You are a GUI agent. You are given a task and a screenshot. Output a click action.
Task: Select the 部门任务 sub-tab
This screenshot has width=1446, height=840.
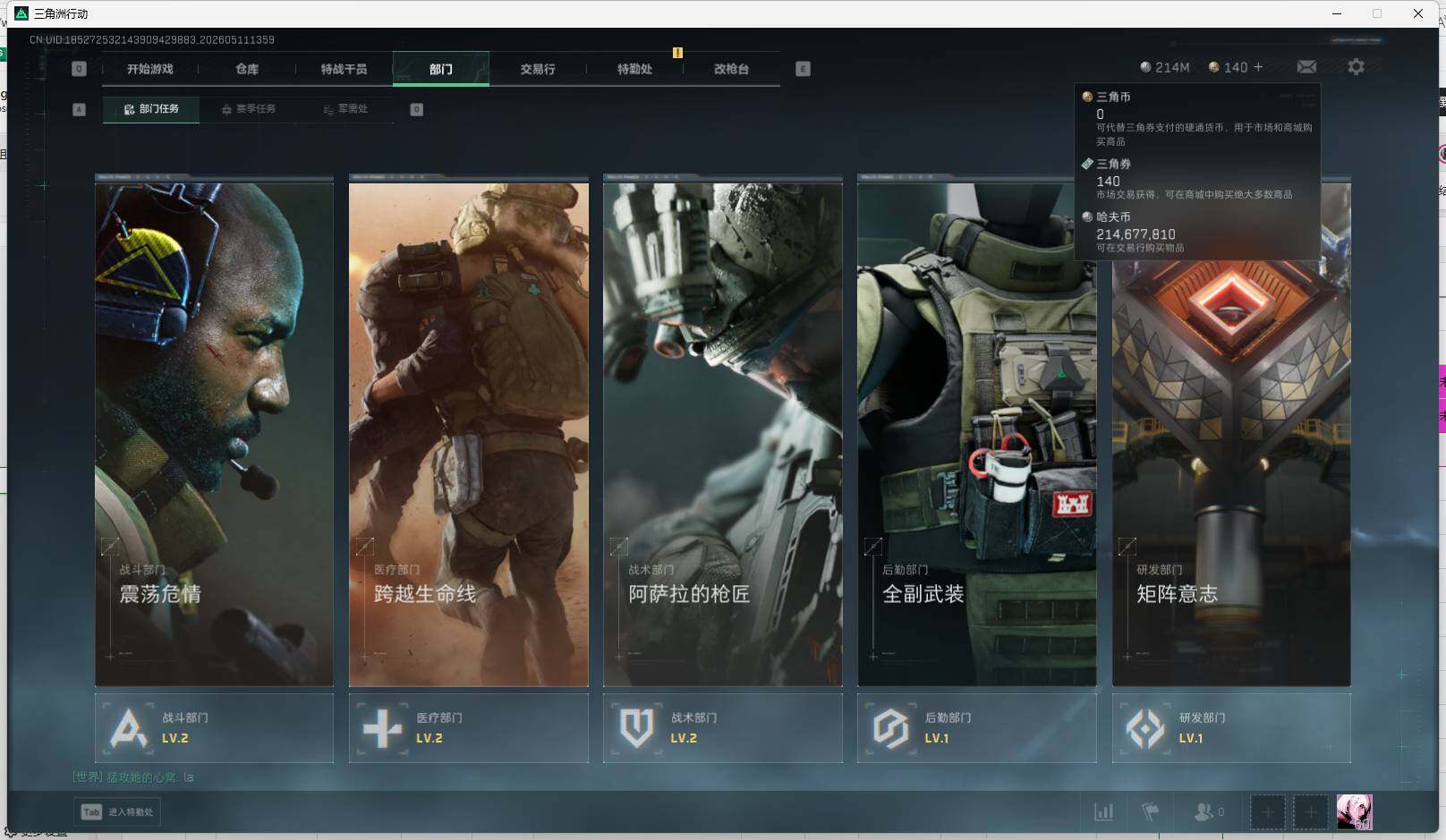(x=151, y=109)
